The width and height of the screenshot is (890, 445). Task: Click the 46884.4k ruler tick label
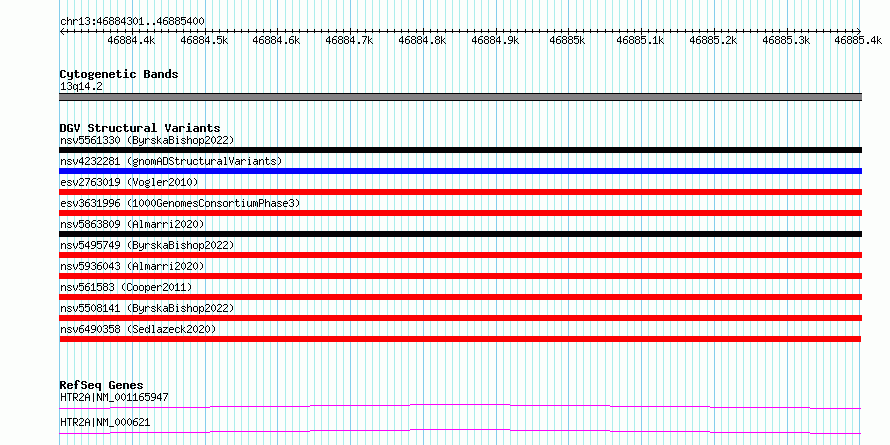pyautogui.click(x=131, y=40)
